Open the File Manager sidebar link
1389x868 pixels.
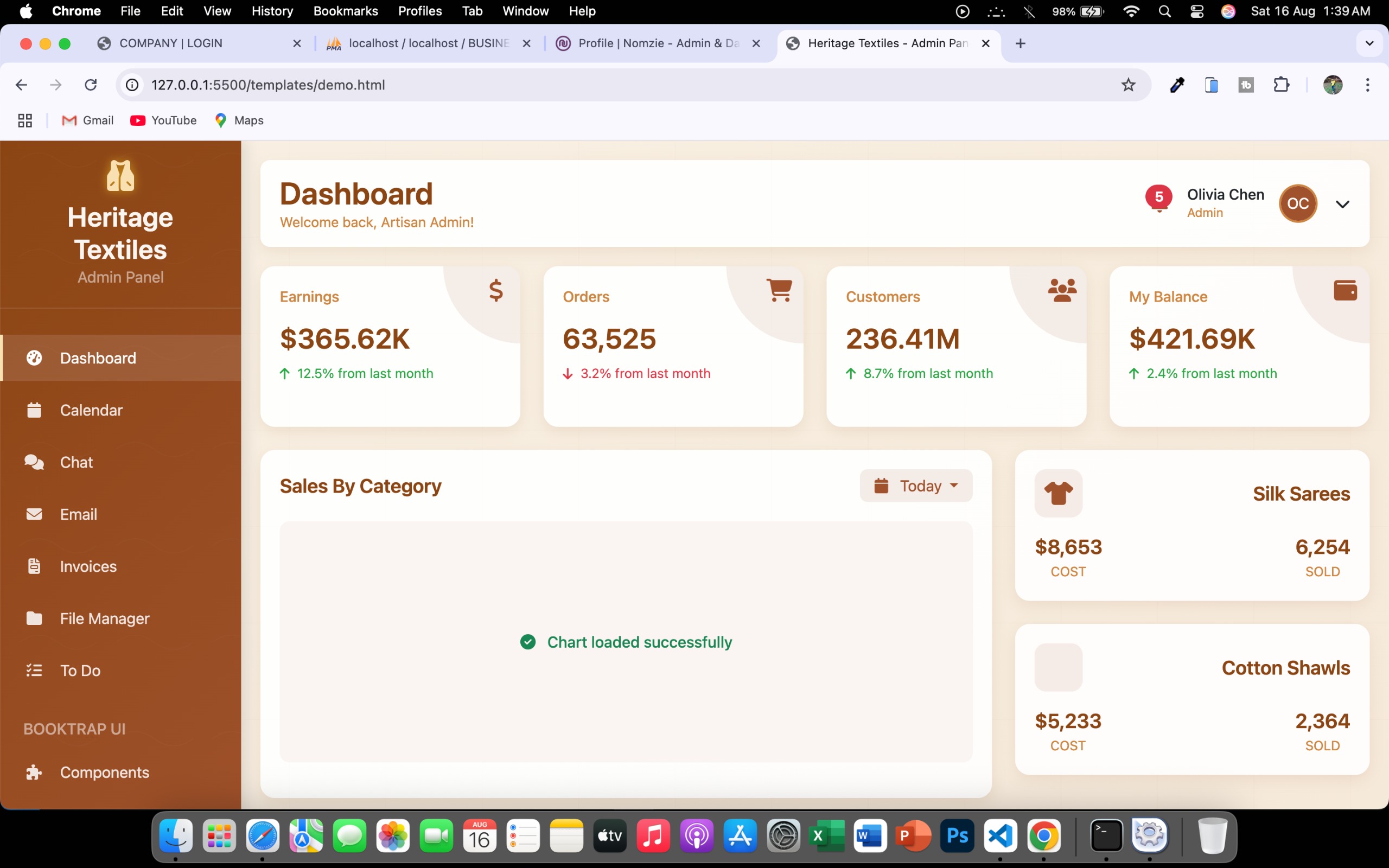click(105, 618)
